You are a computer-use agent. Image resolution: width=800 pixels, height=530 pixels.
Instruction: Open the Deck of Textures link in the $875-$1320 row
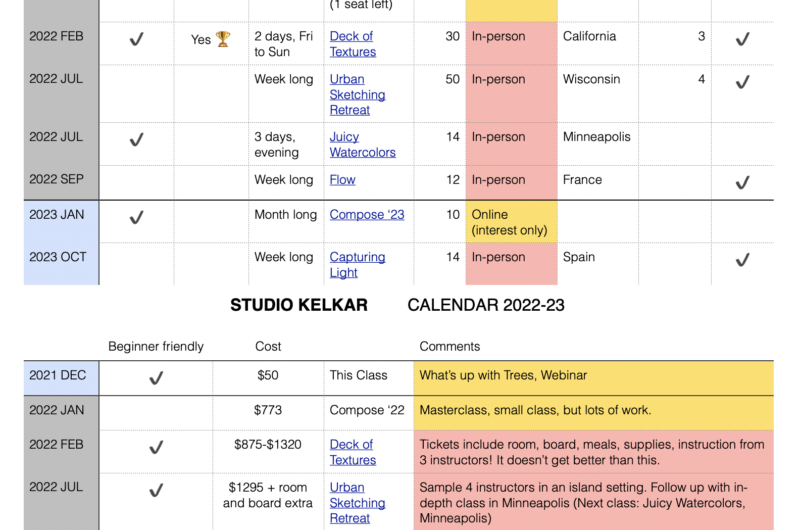353,452
